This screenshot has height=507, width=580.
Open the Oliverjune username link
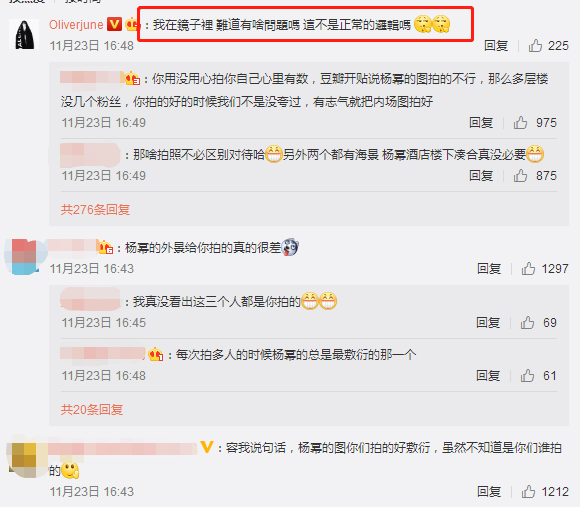(76, 25)
